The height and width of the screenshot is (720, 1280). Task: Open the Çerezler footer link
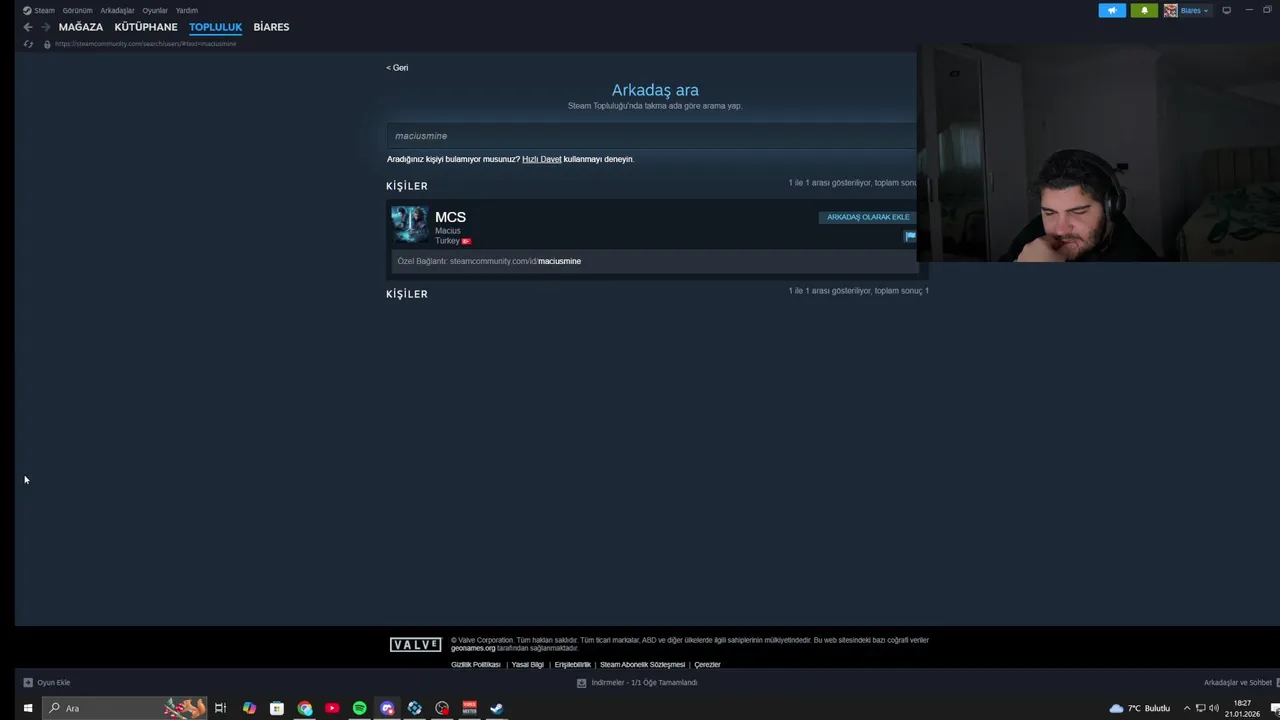click(x=707, y=664)
